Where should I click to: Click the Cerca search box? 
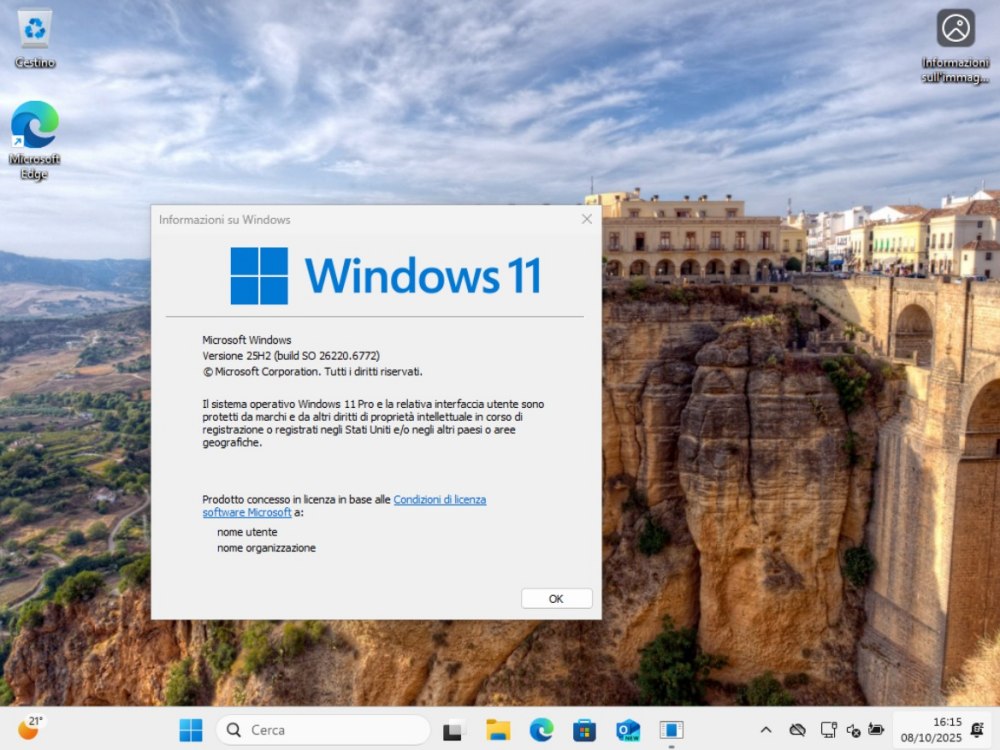[320, 729]
